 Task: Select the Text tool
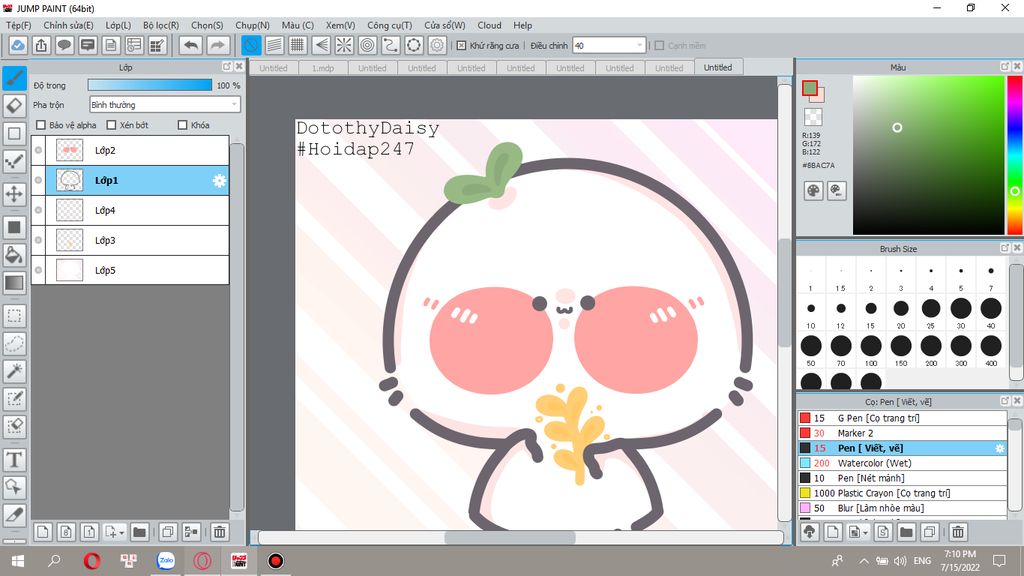(x=14, y=460)
